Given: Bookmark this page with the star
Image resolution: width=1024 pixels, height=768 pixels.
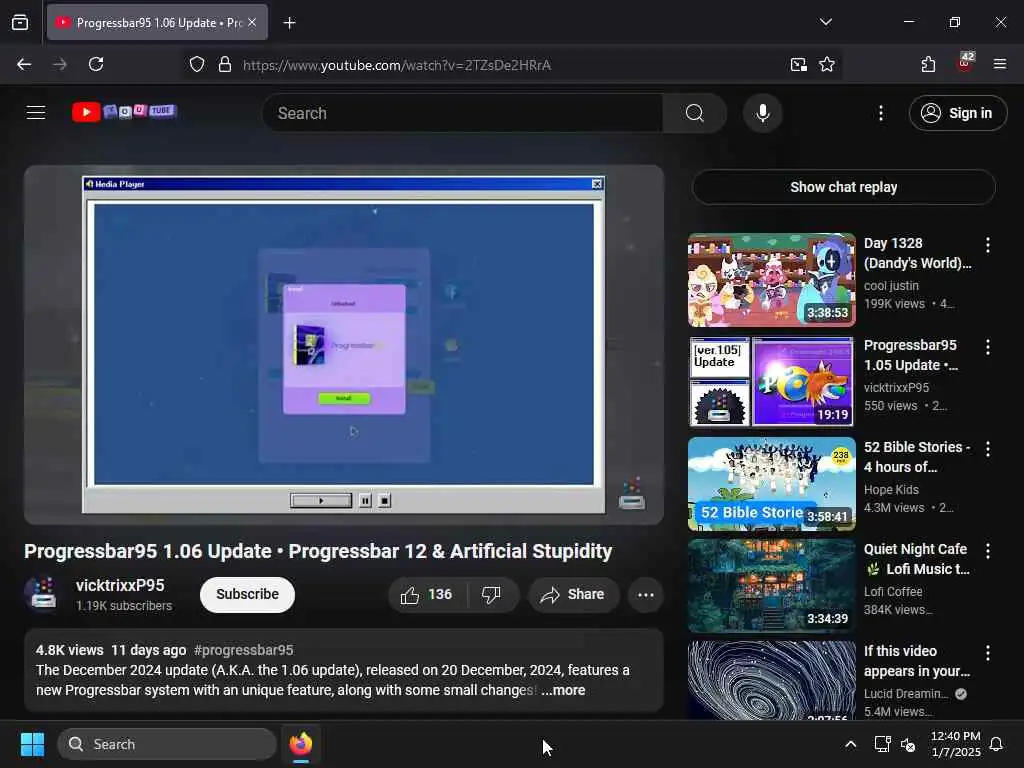Looking at the screenshot, I should [827, 64].
